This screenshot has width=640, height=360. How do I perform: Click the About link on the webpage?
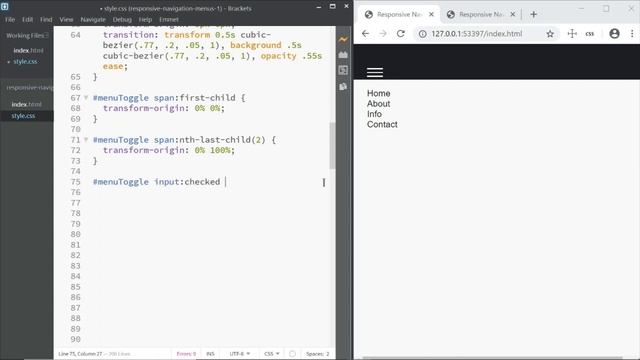click(x=378, y=104)
